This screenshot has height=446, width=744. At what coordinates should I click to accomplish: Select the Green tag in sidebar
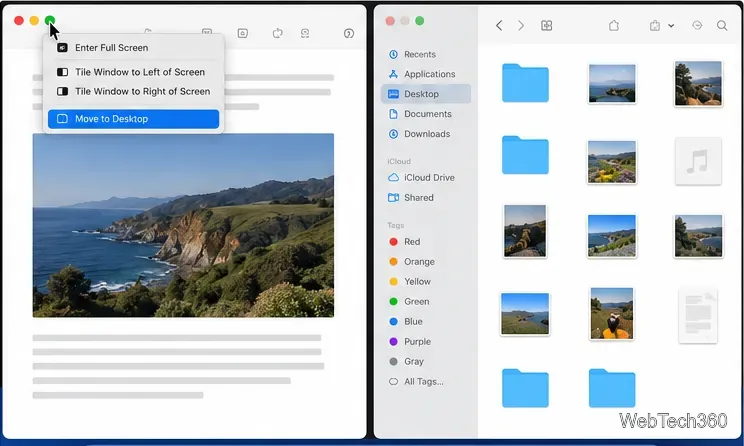[426, 301]
